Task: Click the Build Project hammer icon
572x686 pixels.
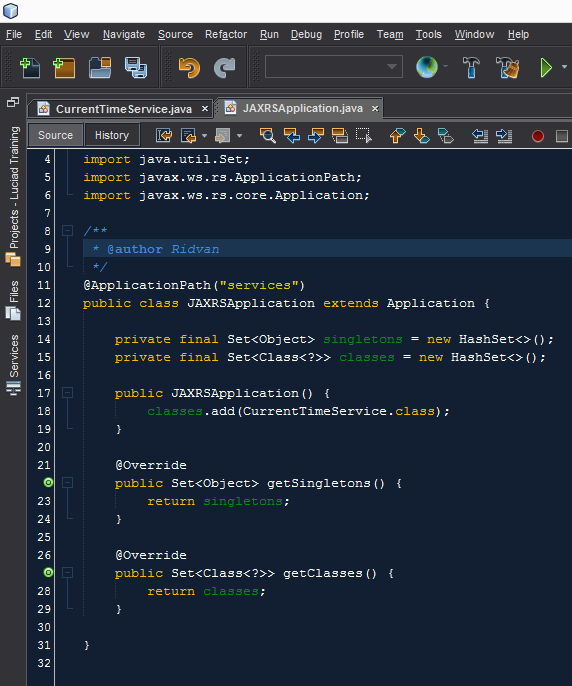Action: (x=471, y=68)
